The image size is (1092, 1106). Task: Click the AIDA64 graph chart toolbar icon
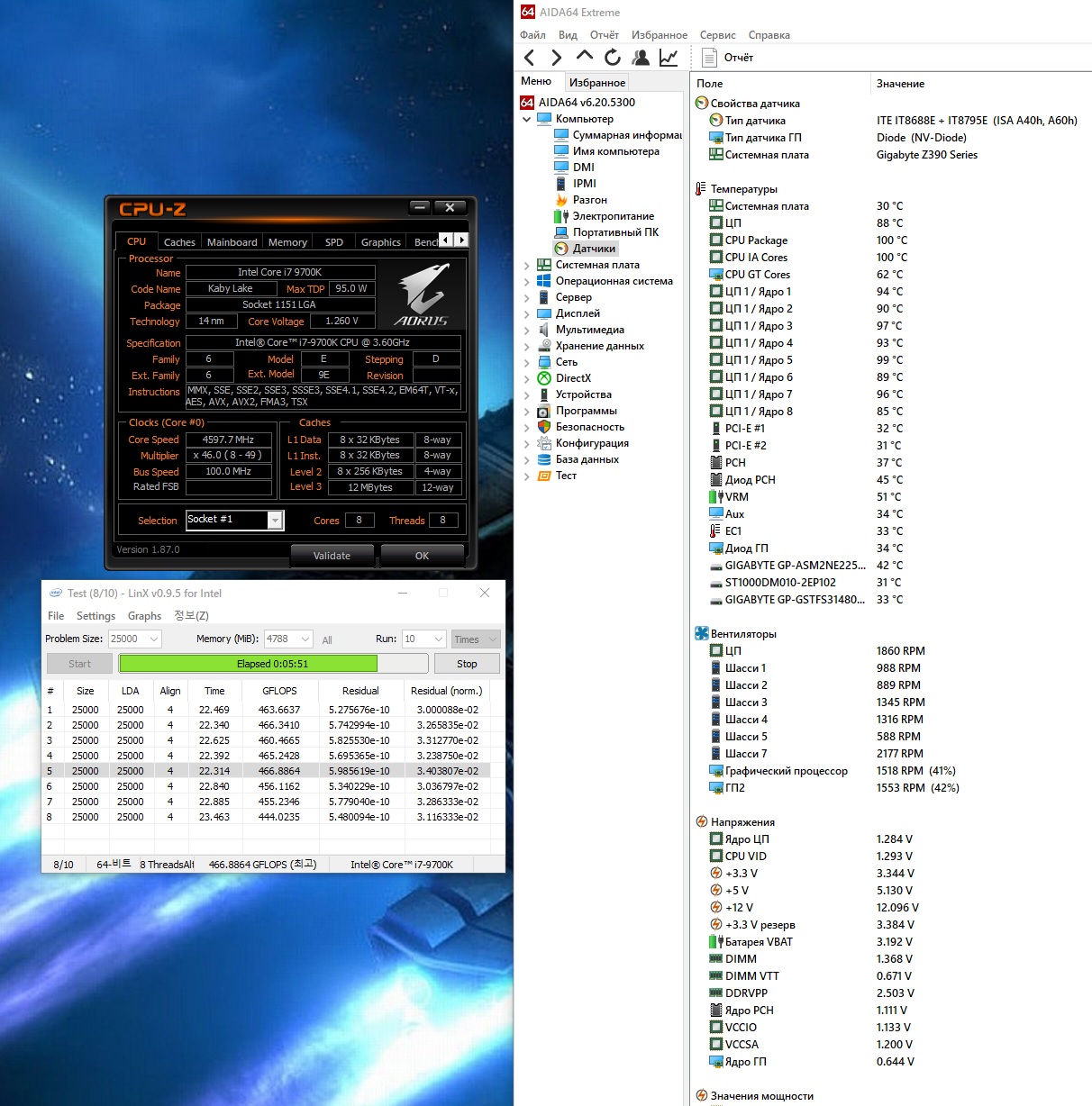669,58
